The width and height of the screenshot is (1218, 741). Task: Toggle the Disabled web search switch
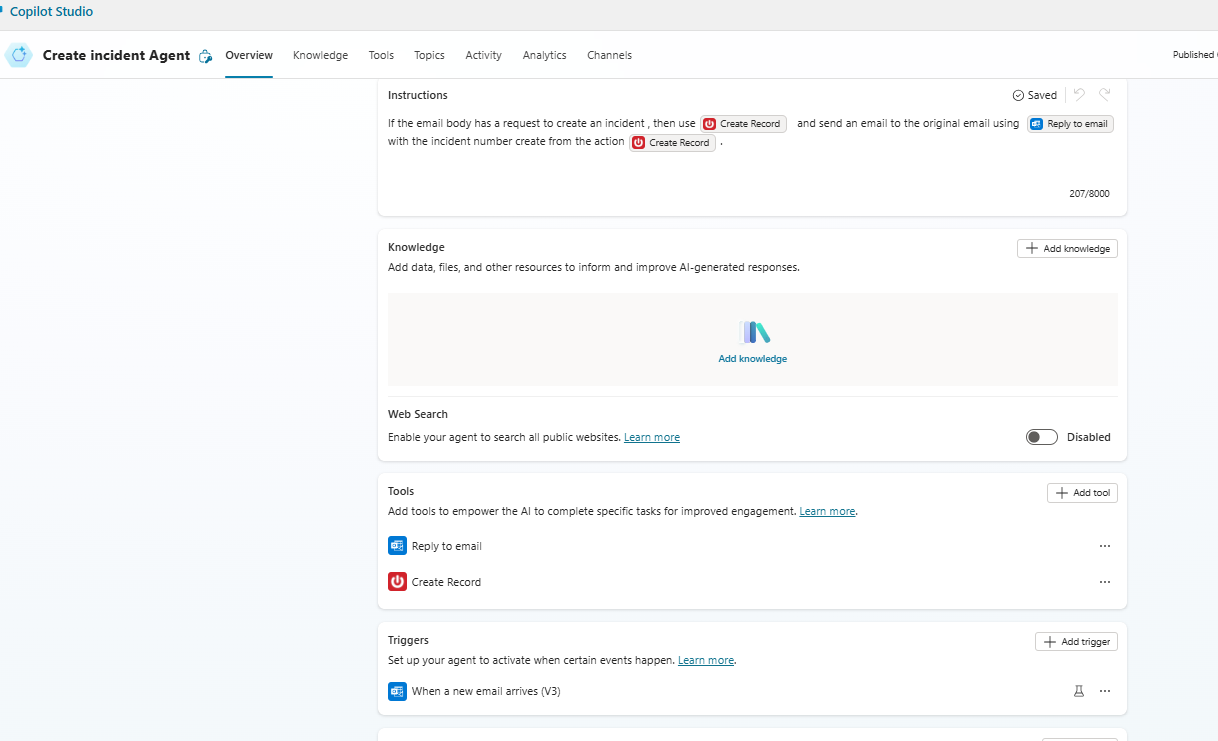pyautogui.click(x=1041, y=436)
